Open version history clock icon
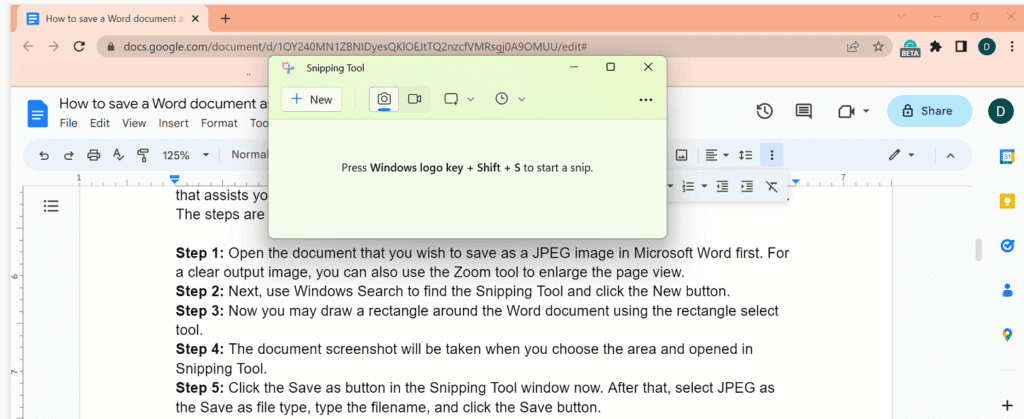The width and height of the screenshot is (1024, 419). tap(764, 112)
